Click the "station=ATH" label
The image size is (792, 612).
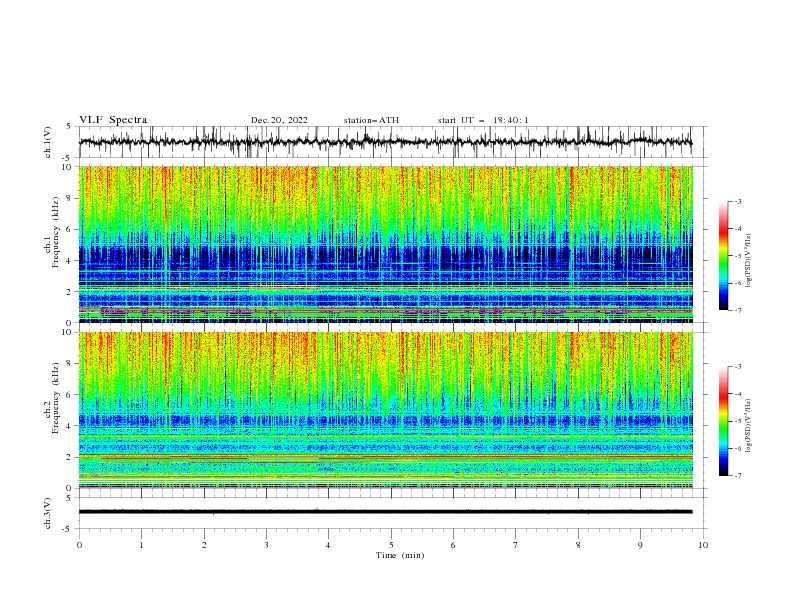[371, 120]
